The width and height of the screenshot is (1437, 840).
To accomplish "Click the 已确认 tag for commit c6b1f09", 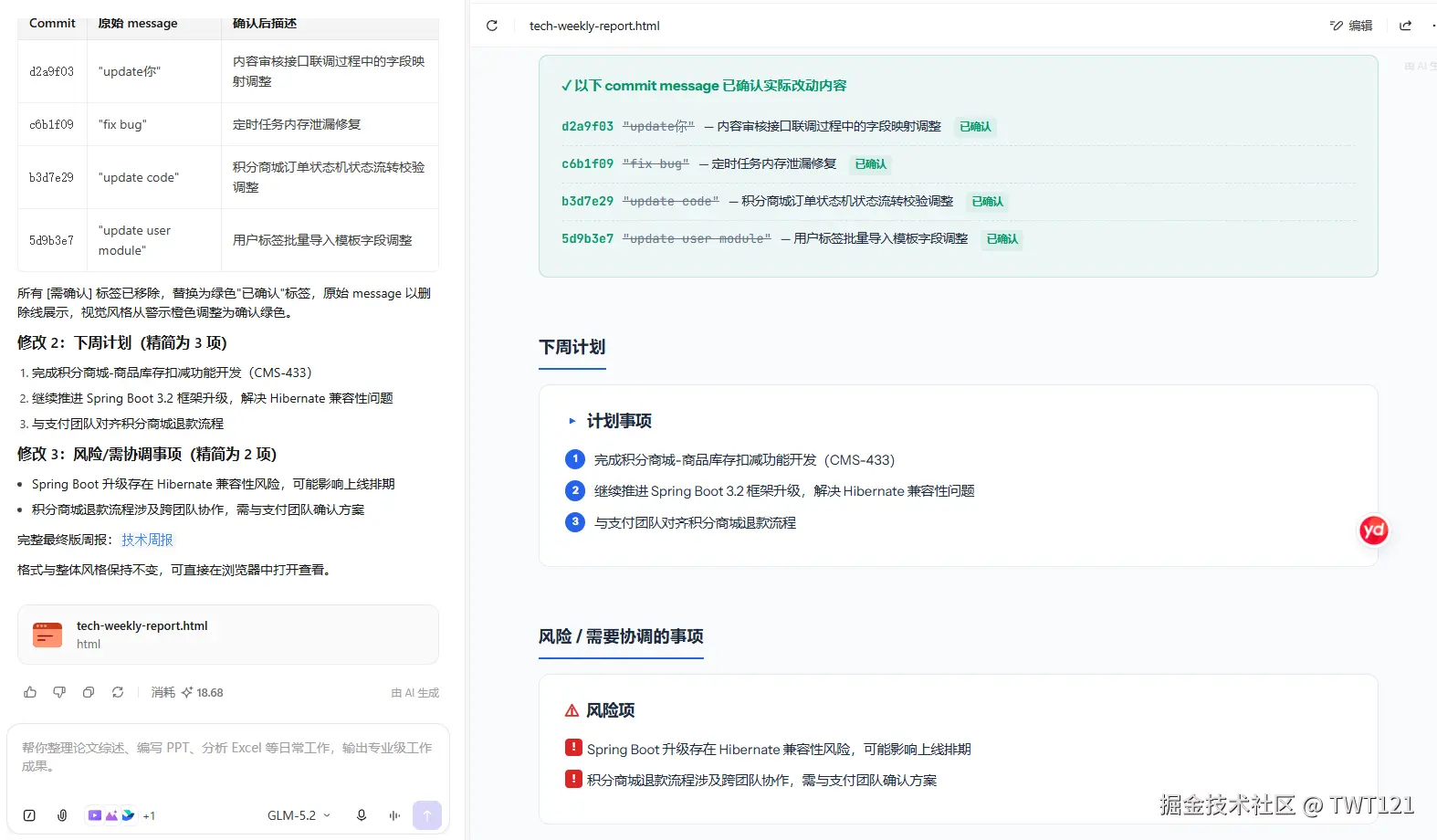I will pyautogui.click(x=871, y=164).
